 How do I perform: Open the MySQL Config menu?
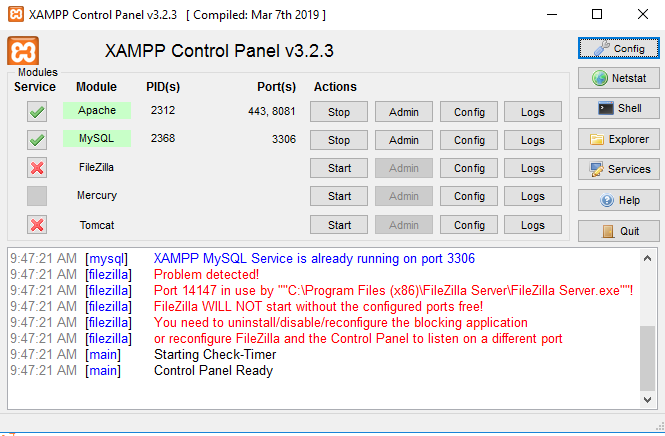469,140
